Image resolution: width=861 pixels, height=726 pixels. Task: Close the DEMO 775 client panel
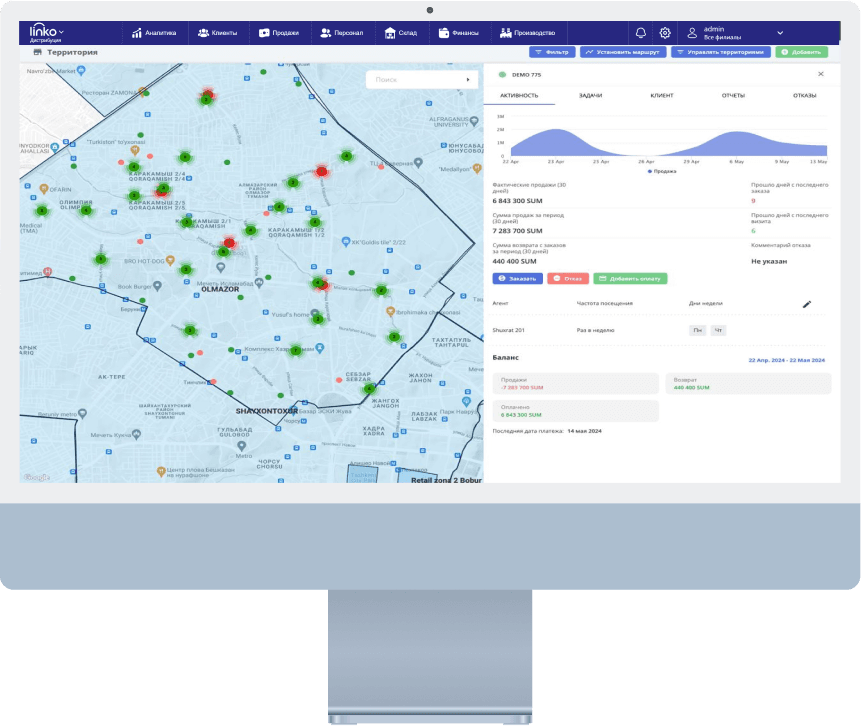821,74
